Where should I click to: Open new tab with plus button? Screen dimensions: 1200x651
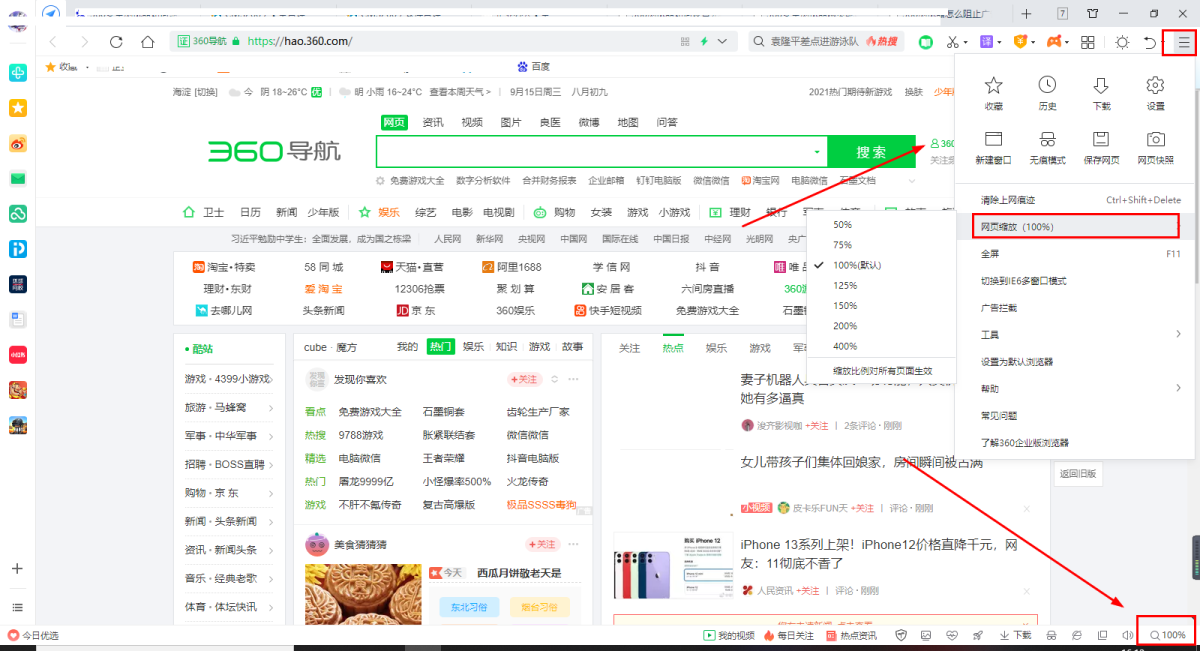tap(1026, 13)
